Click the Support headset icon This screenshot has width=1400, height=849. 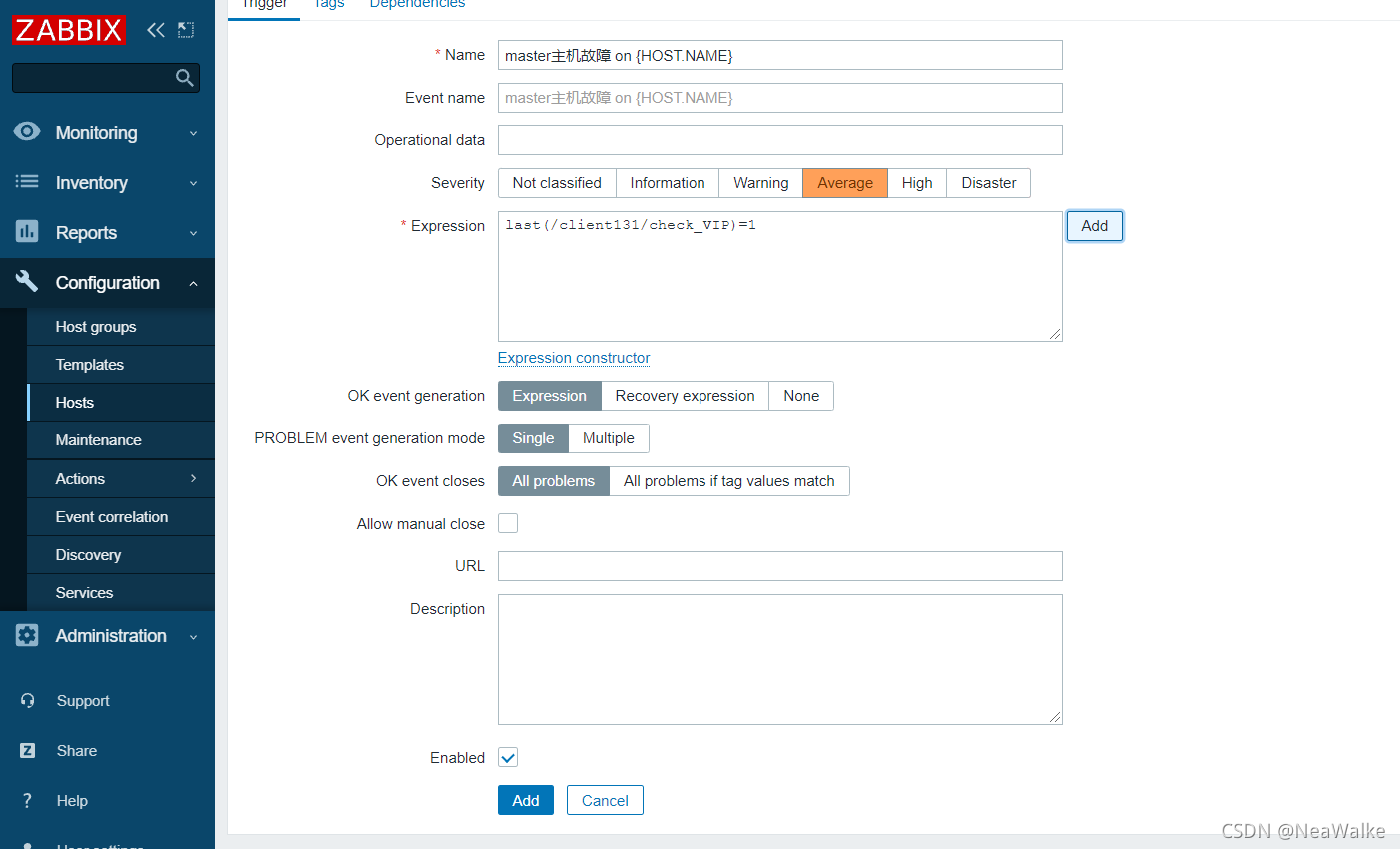(x=28, y=701)
